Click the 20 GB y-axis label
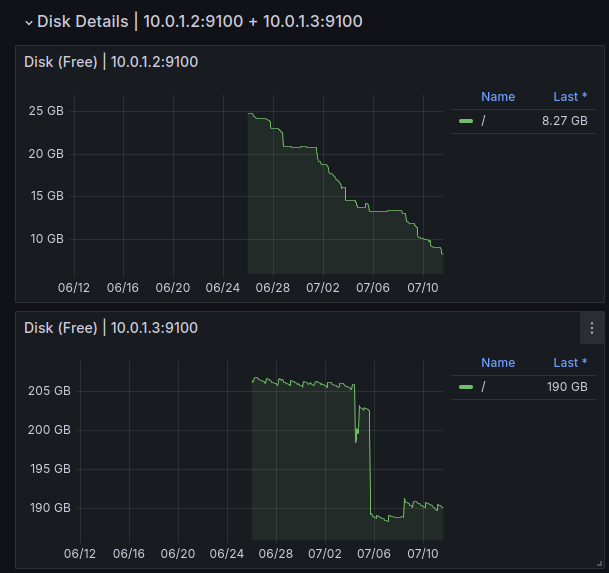This screenshot has width=609, height=573. (x=46, y=154)
